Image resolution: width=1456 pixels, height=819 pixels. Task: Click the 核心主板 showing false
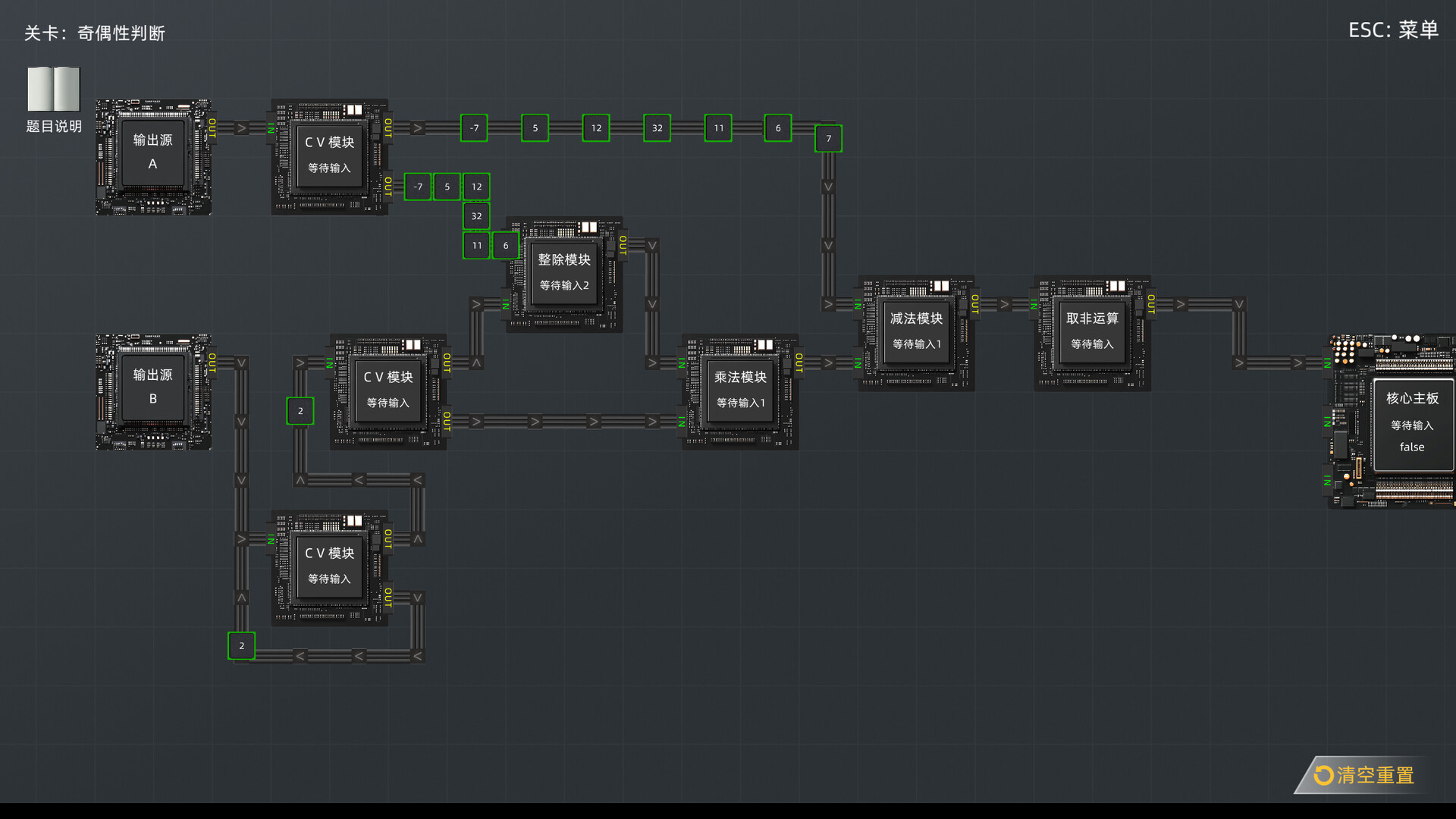coord(1412,422)
